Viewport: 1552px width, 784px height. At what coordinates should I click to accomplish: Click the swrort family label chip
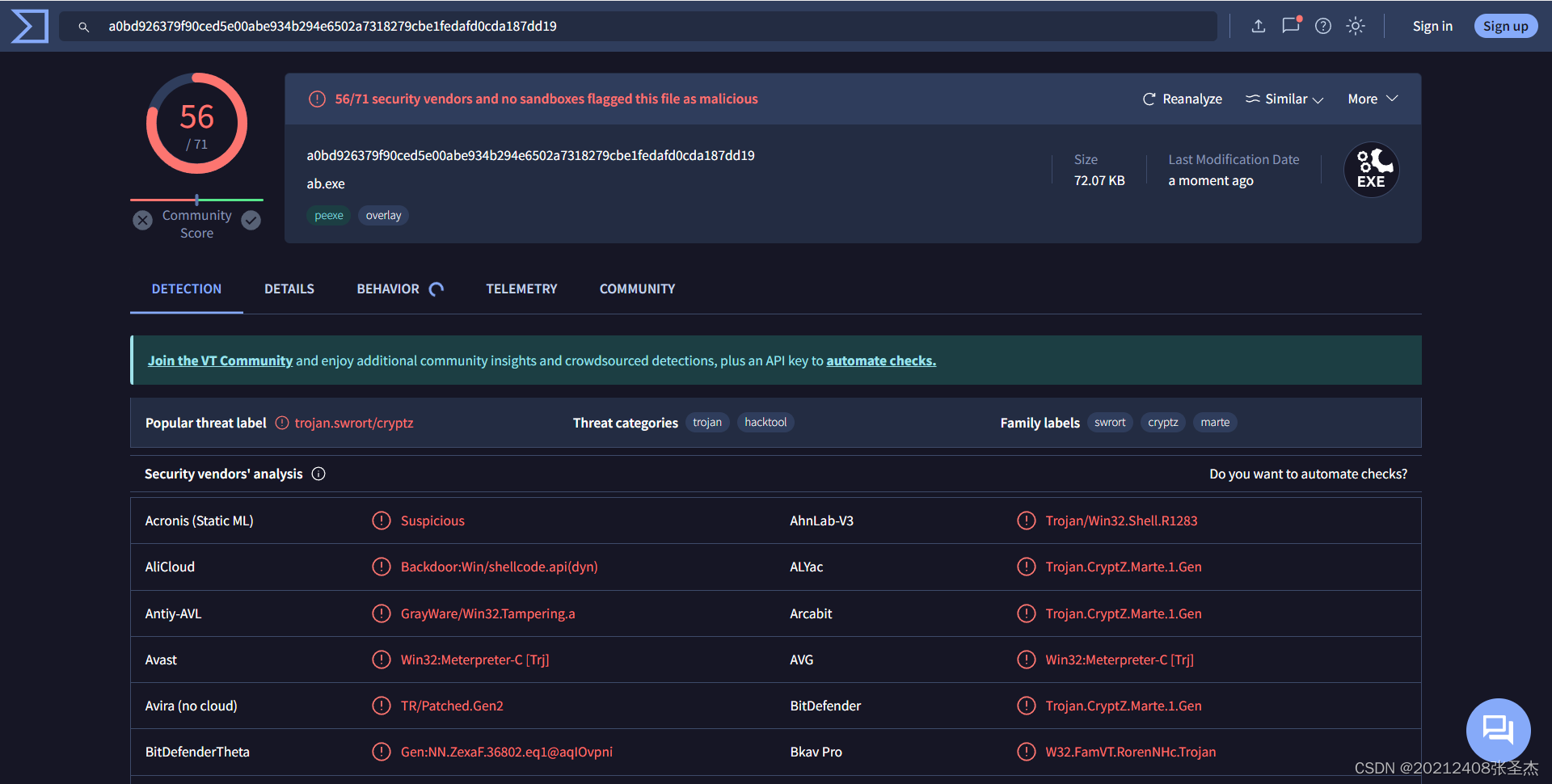[x=1110, y=422]
